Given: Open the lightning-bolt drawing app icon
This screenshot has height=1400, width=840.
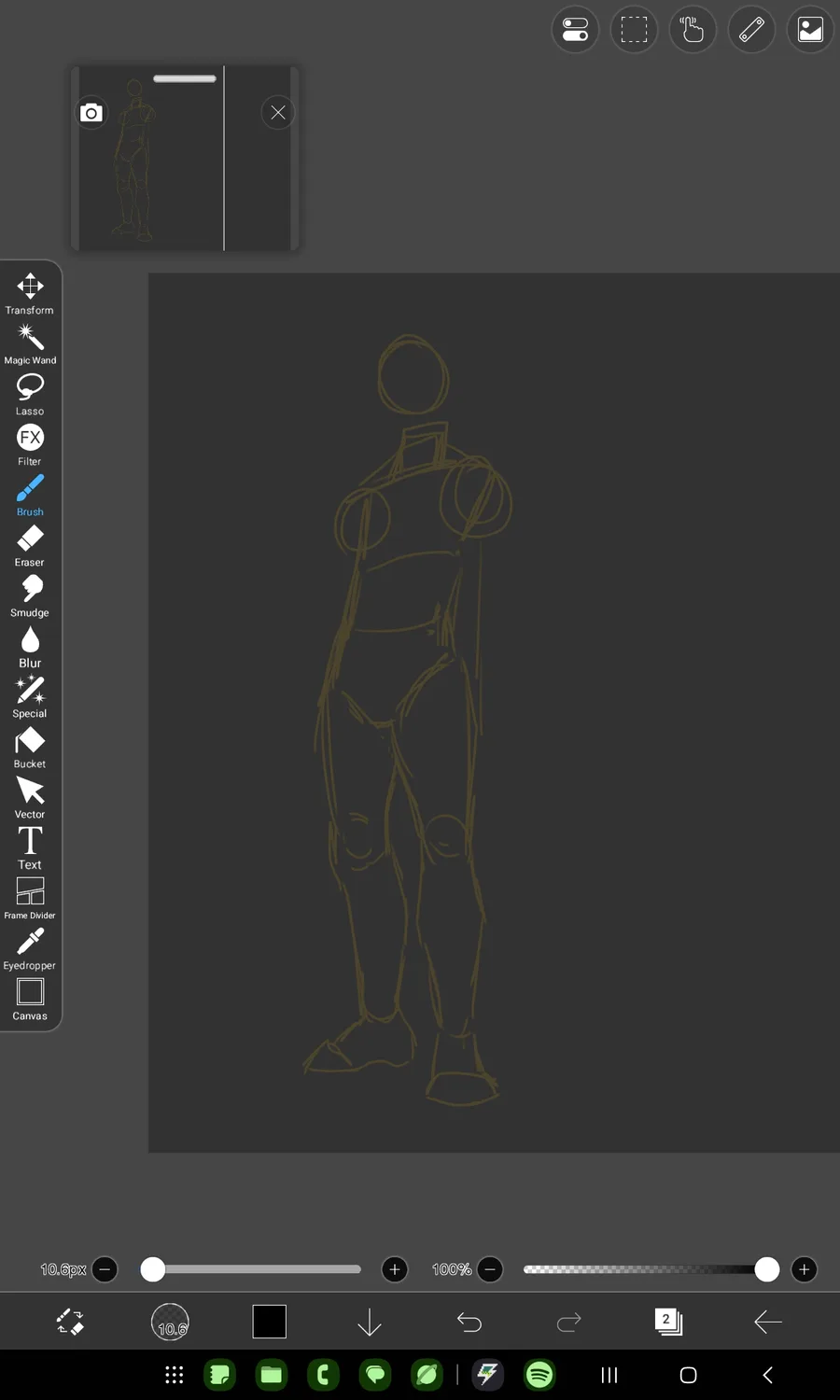Looking at the screenshot, I should [487, 1375].
